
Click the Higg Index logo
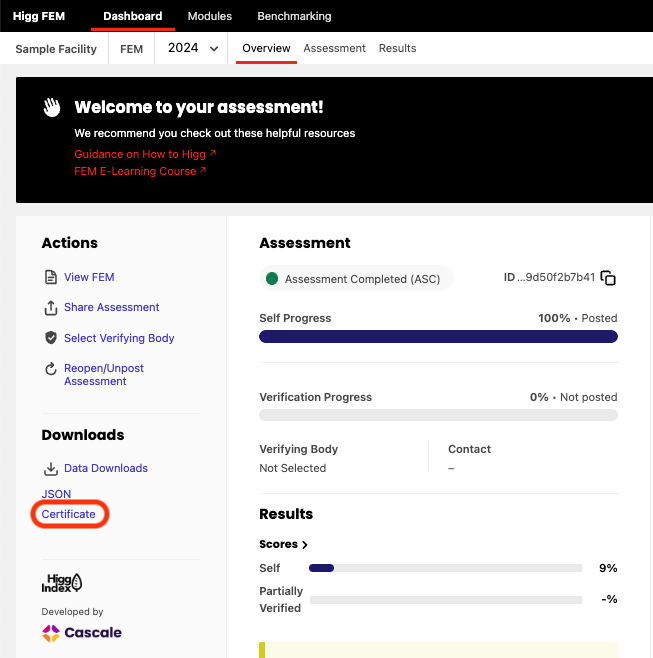[x=62, y=583]
